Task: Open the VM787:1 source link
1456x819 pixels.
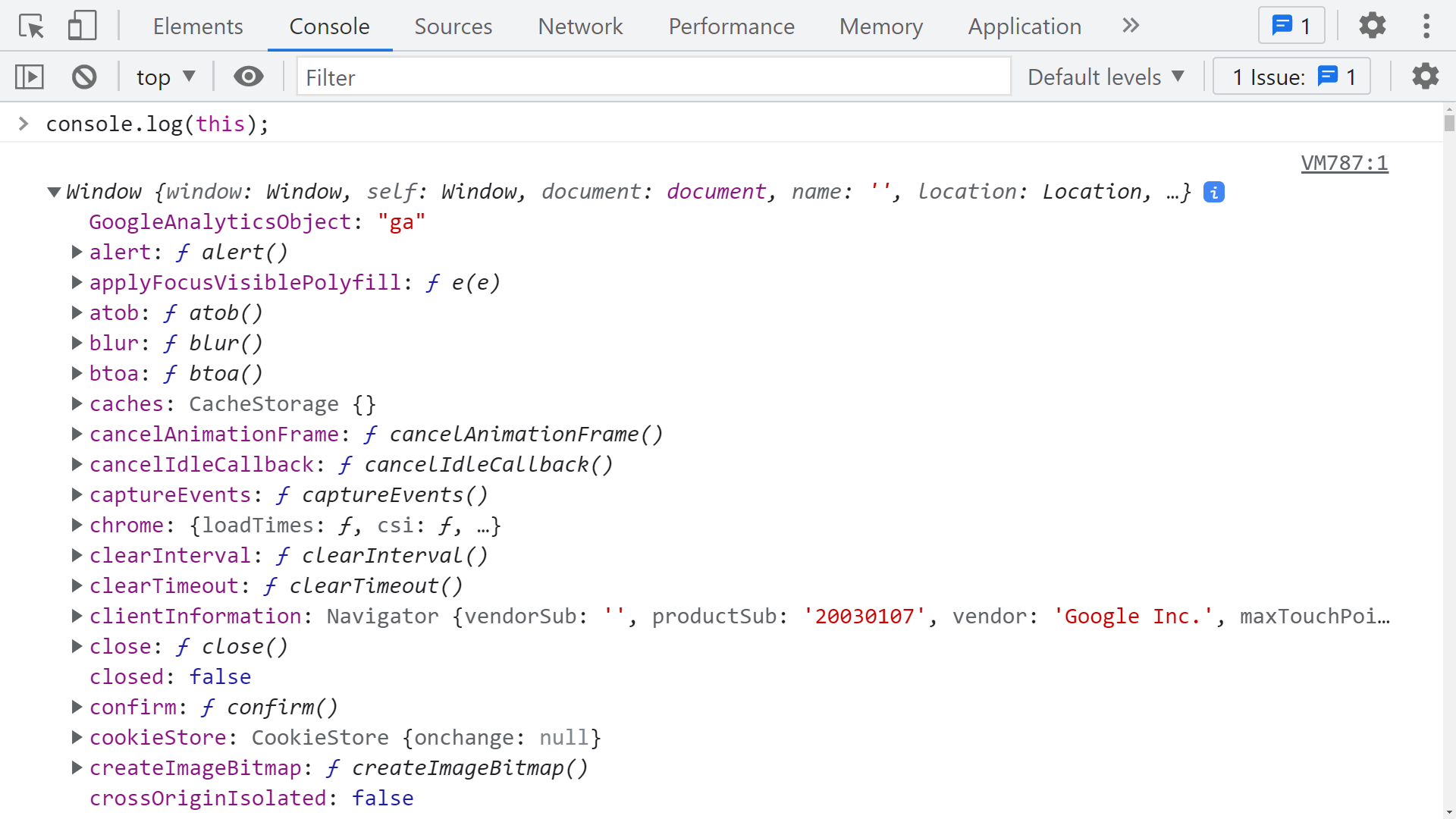Action: coord(1344,163)
